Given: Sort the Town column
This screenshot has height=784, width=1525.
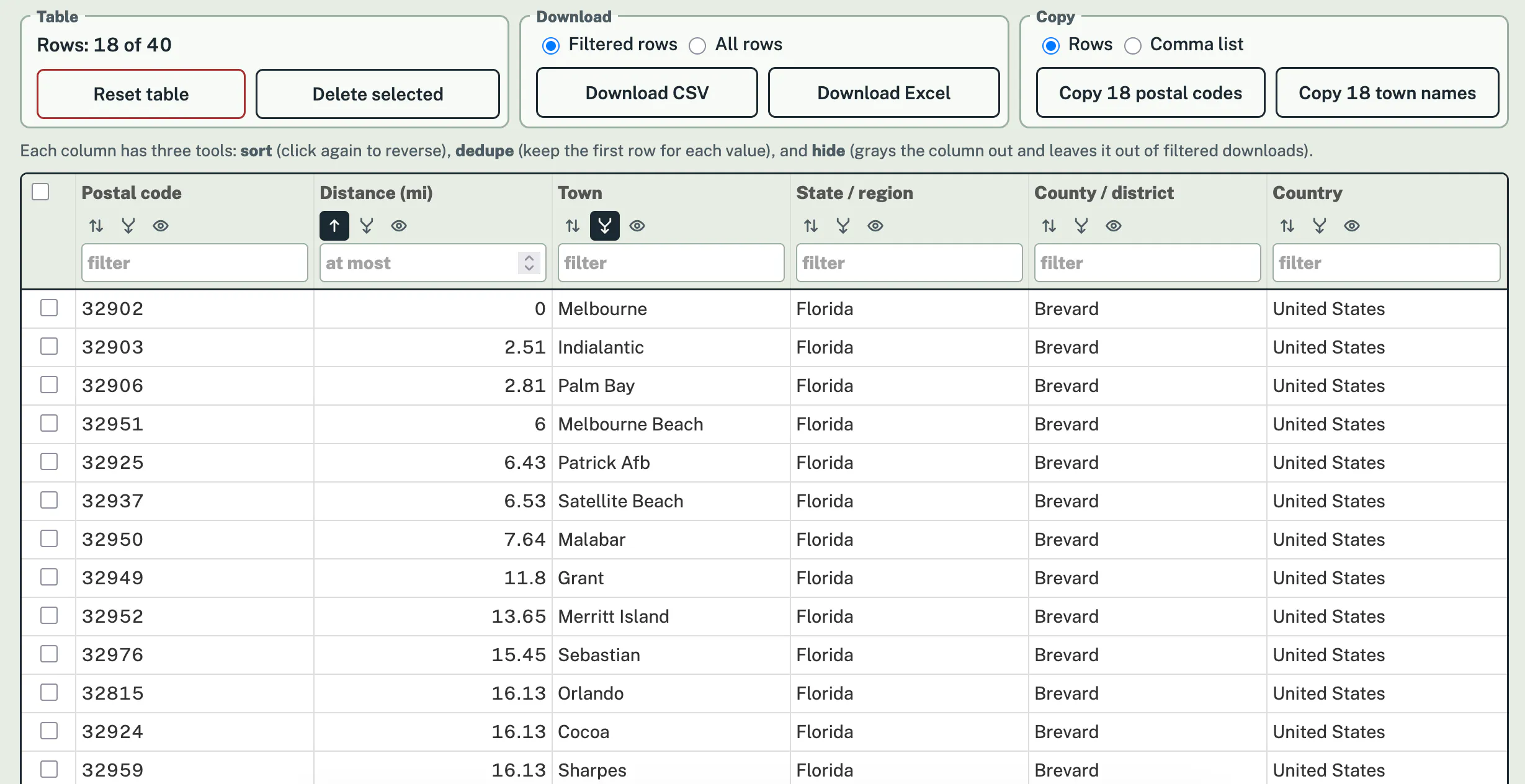Looking at the screenshot, I should 573,226.
